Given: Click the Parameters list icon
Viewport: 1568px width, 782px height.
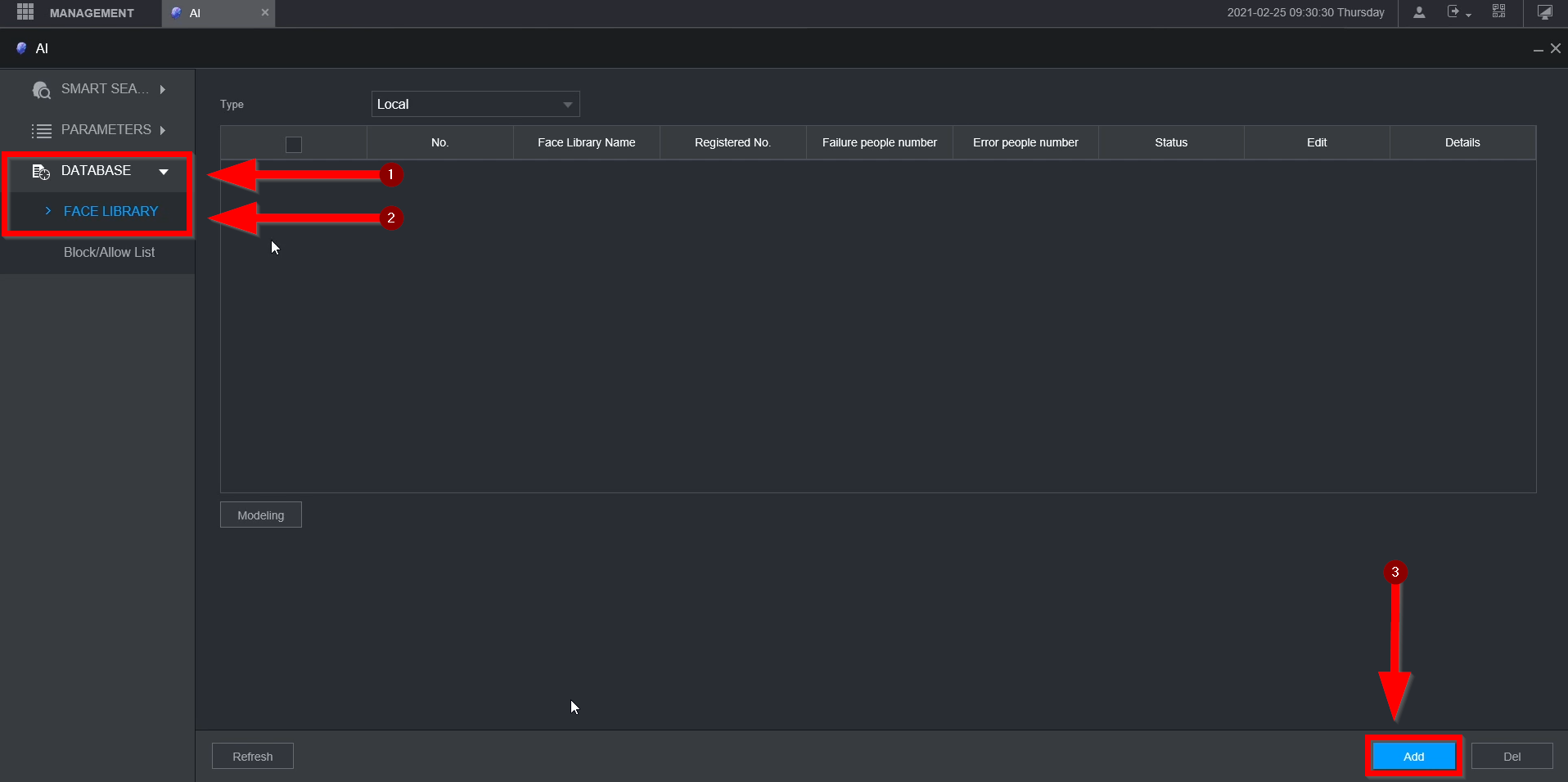Looking at the screenshot, I should pyautogui.click(x=41, y=131).
